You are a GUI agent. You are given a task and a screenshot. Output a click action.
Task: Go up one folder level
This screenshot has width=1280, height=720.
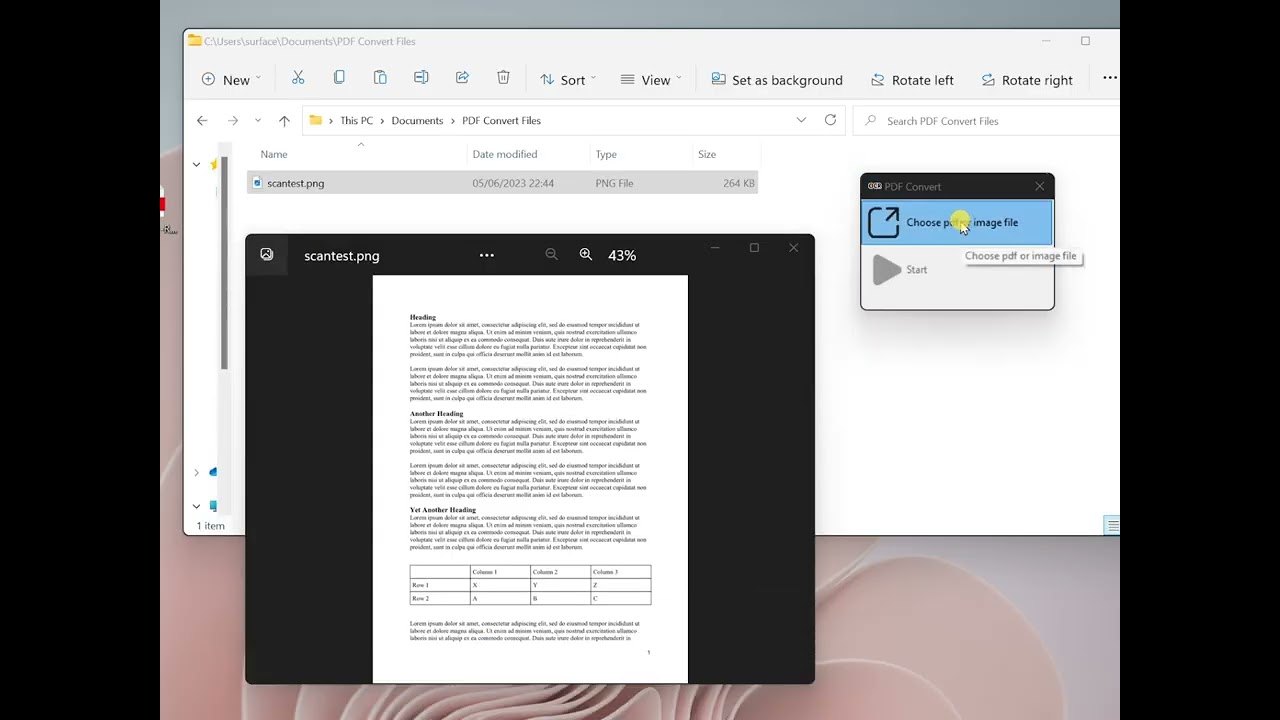click(284, 121)
